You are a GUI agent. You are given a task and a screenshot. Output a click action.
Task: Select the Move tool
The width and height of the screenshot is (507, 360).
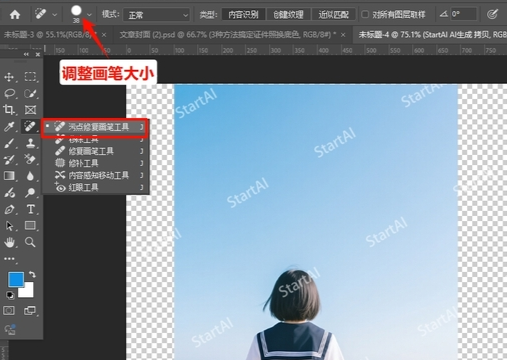click(9, 77)
